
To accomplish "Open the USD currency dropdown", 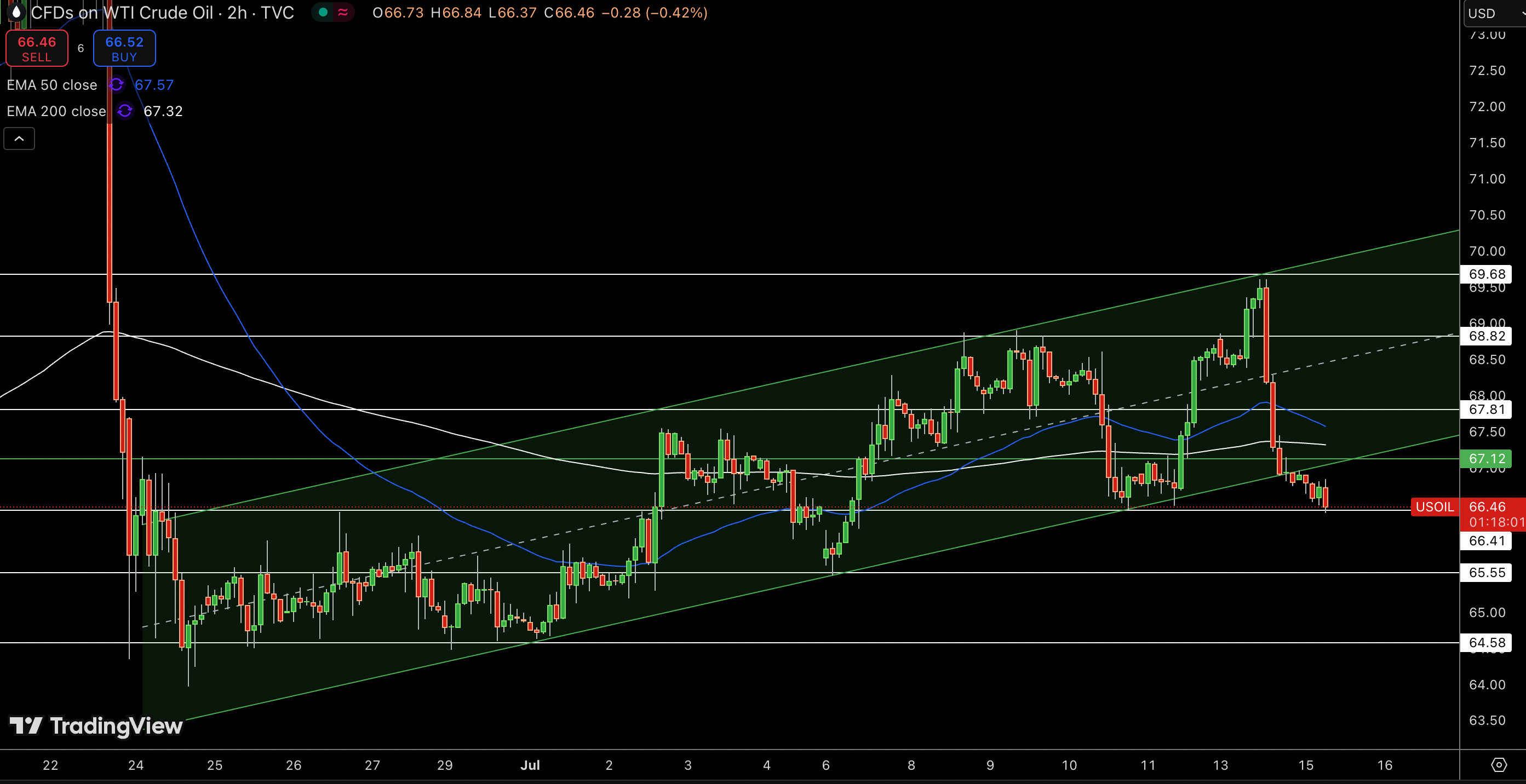I will click(1495, 13).
